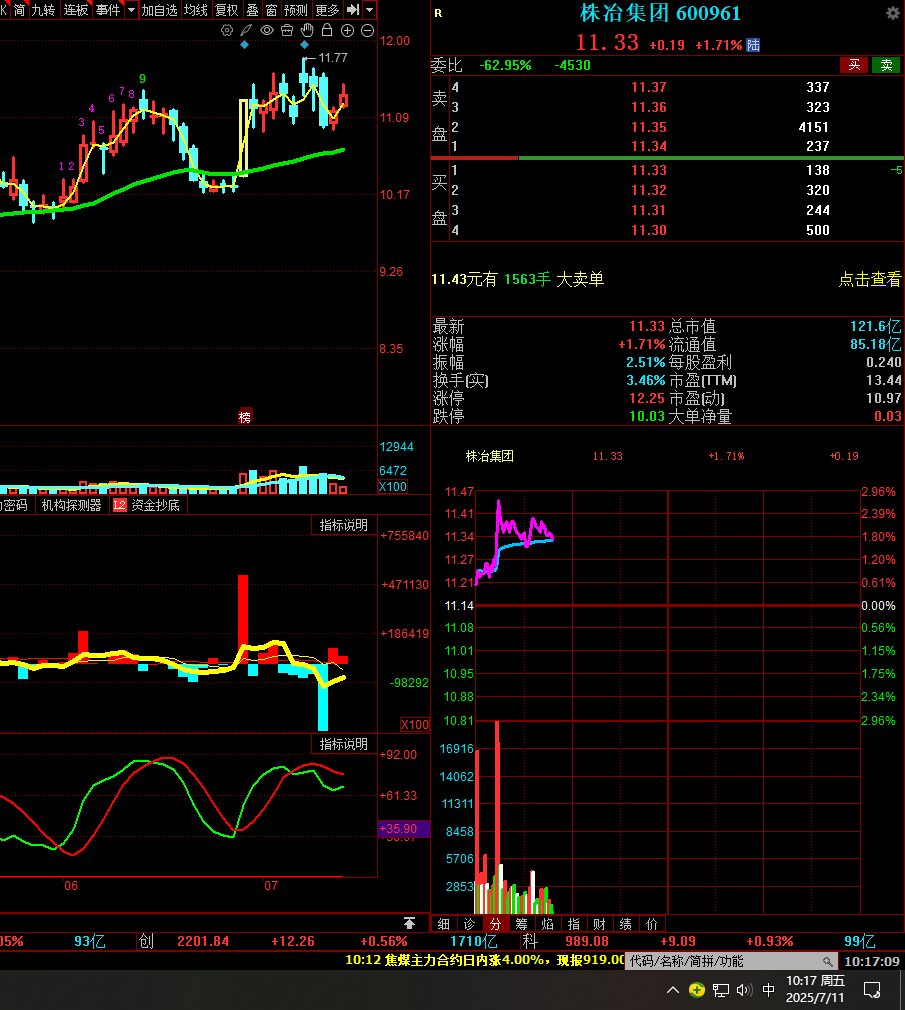
Task: Click the scrolling 焦煤主力合约 news ticker
Action: click(484, 960)
